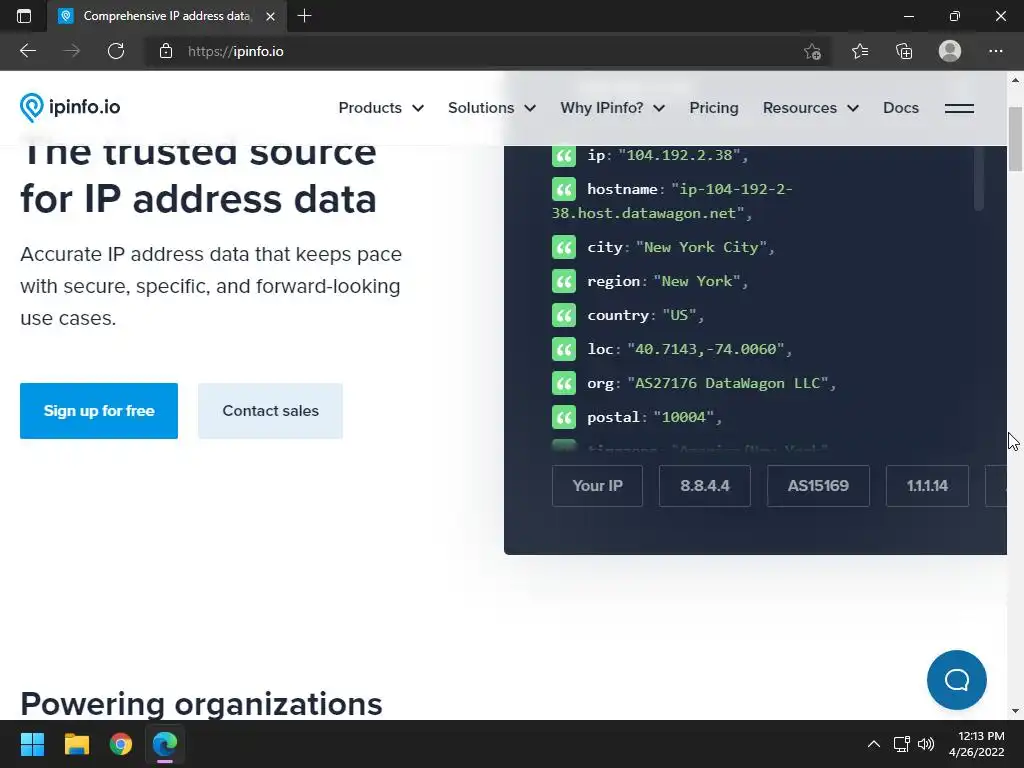Screen dimensions: 1024x768
Task: Open File Explorer from taskbar
Action: pos(76,744)
